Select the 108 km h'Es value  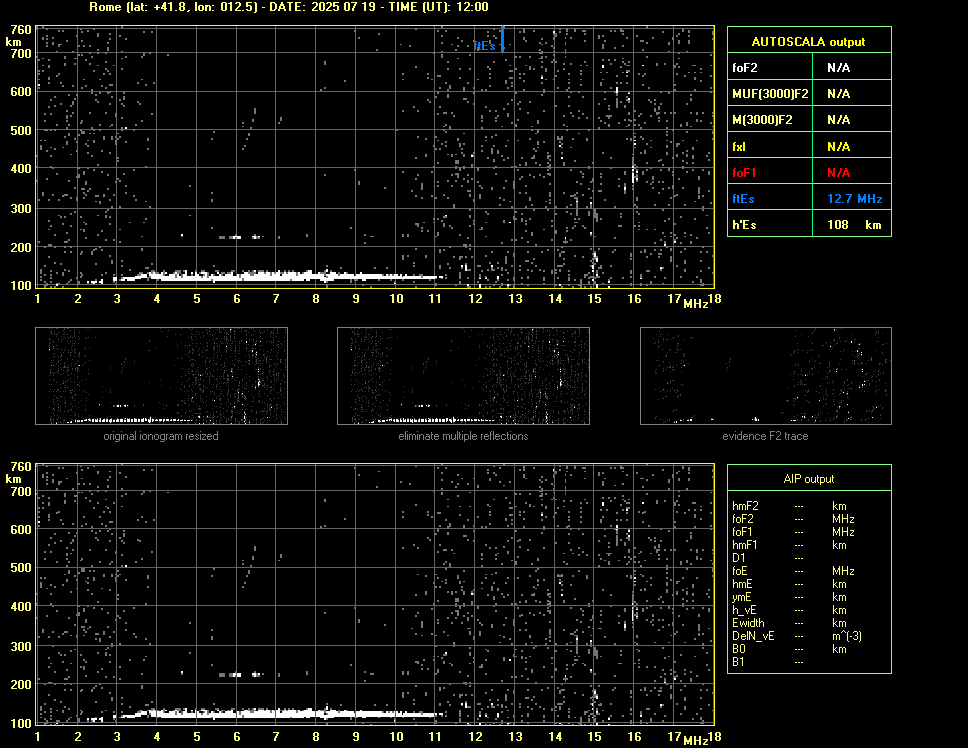click(x=854, y=225)
